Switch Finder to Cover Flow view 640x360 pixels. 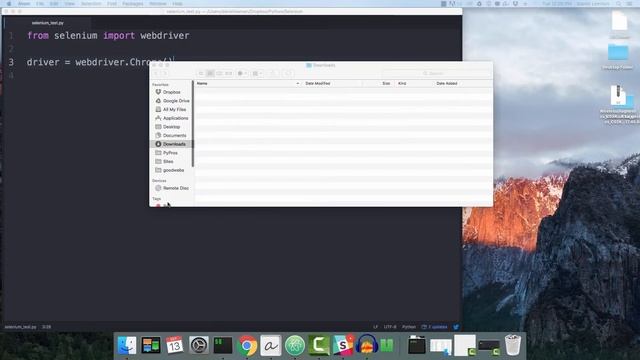pyautogui.click(x=229, y=73)
